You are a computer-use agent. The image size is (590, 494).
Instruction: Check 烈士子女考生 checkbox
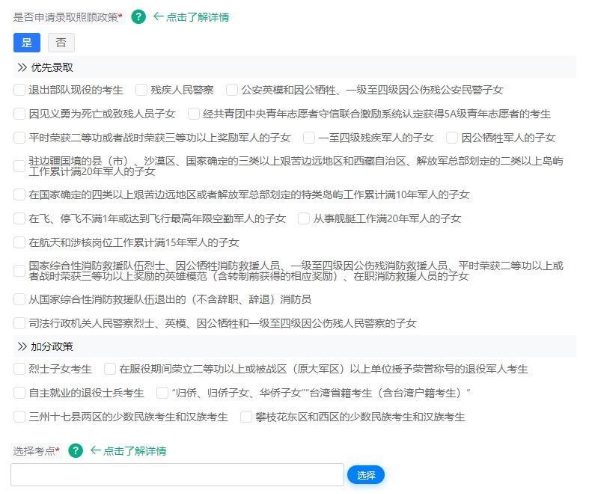[x=19, y=369]
